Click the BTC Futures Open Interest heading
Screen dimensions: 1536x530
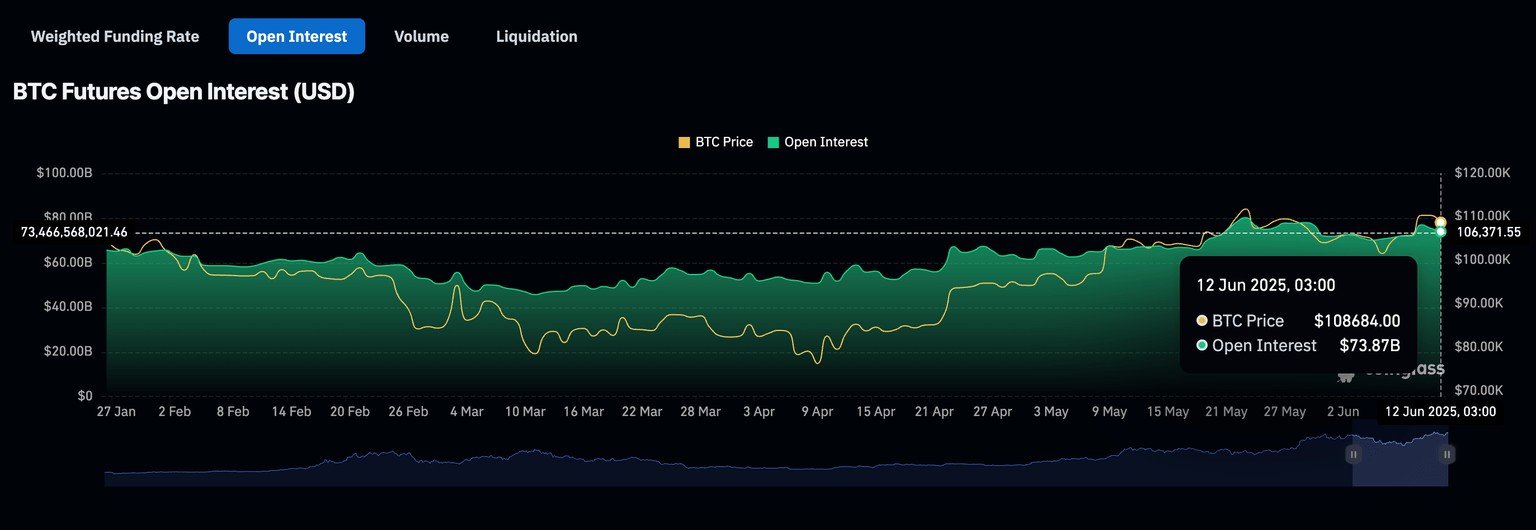[x=184, y=92]
